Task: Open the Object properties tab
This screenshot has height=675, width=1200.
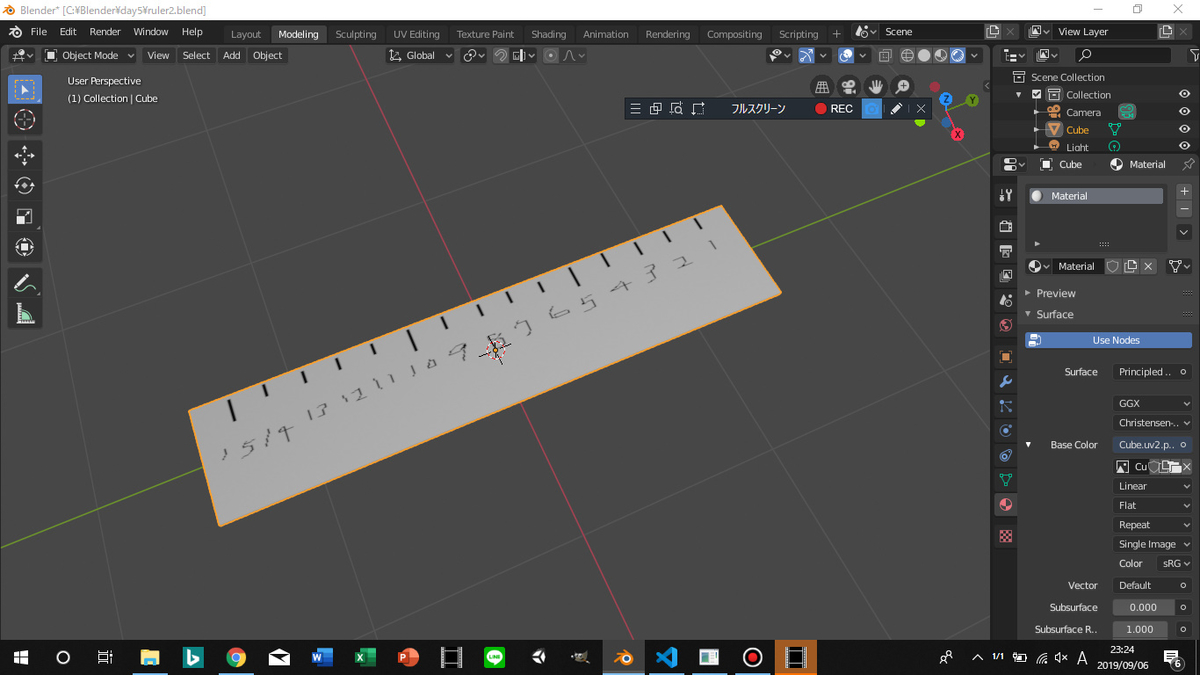Action: [1006, 357]
